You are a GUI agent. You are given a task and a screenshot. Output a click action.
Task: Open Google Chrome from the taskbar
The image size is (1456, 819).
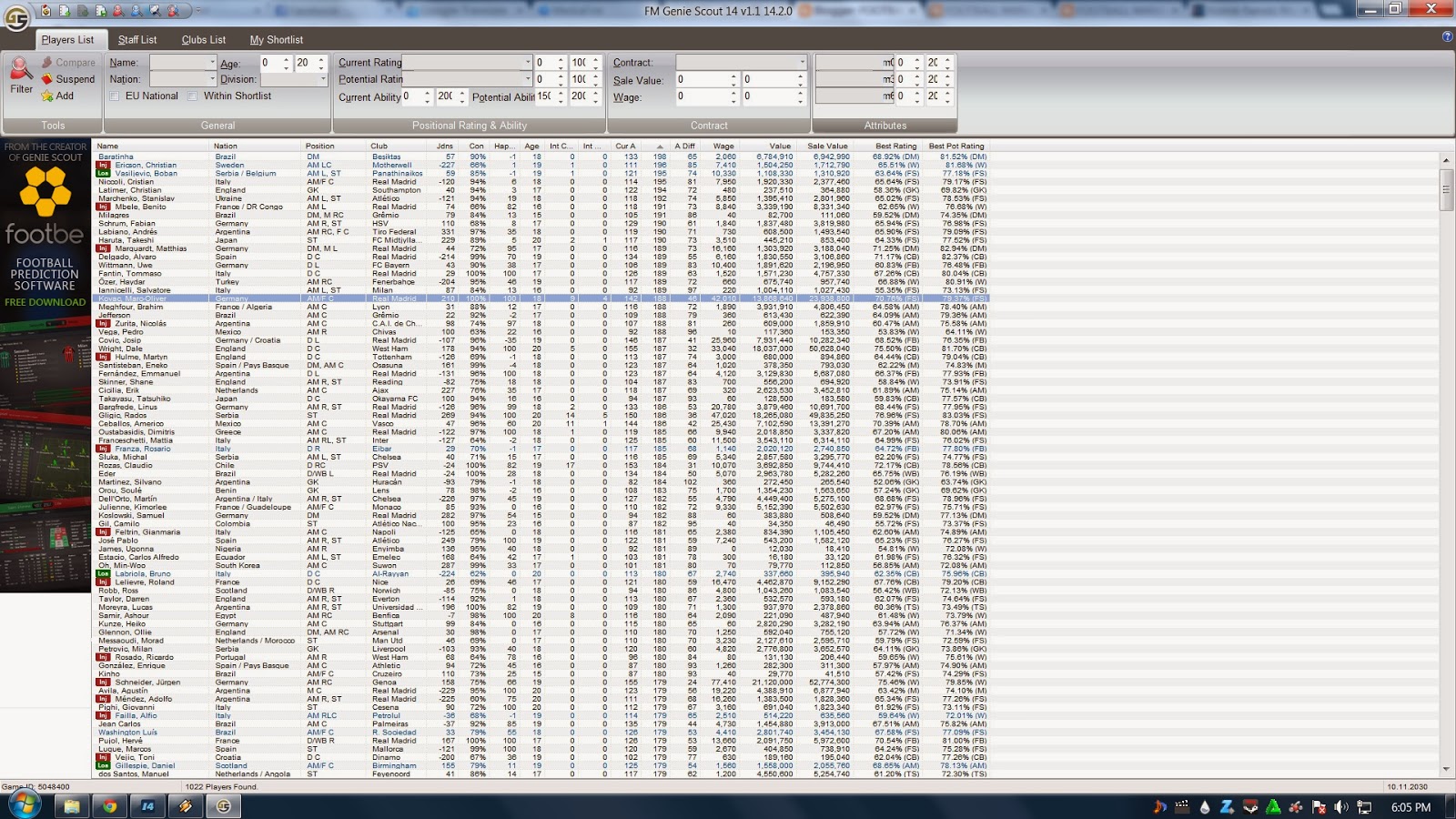(109, 806)
